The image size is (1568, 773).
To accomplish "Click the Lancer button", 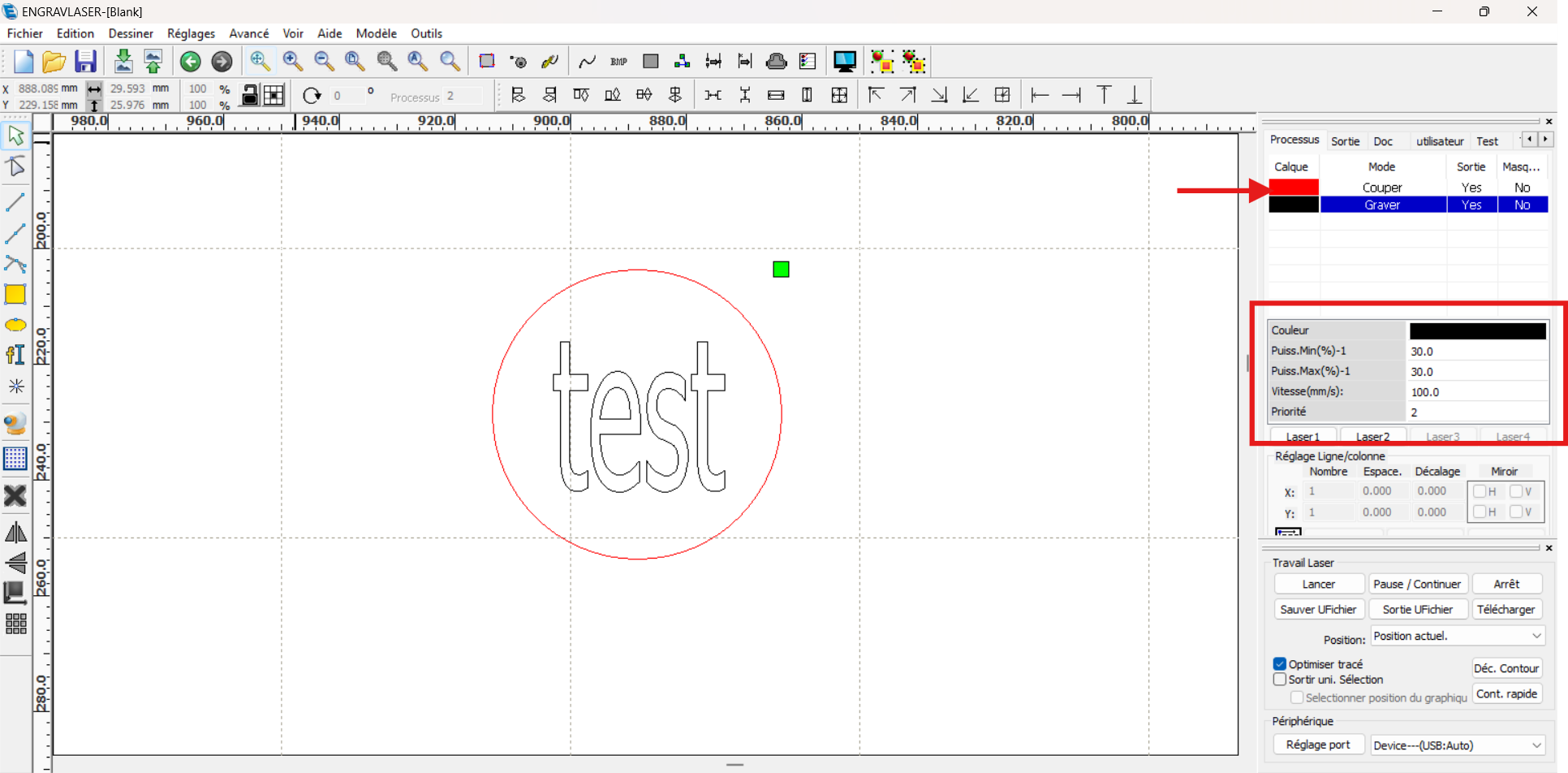I will click(1319, 584).
